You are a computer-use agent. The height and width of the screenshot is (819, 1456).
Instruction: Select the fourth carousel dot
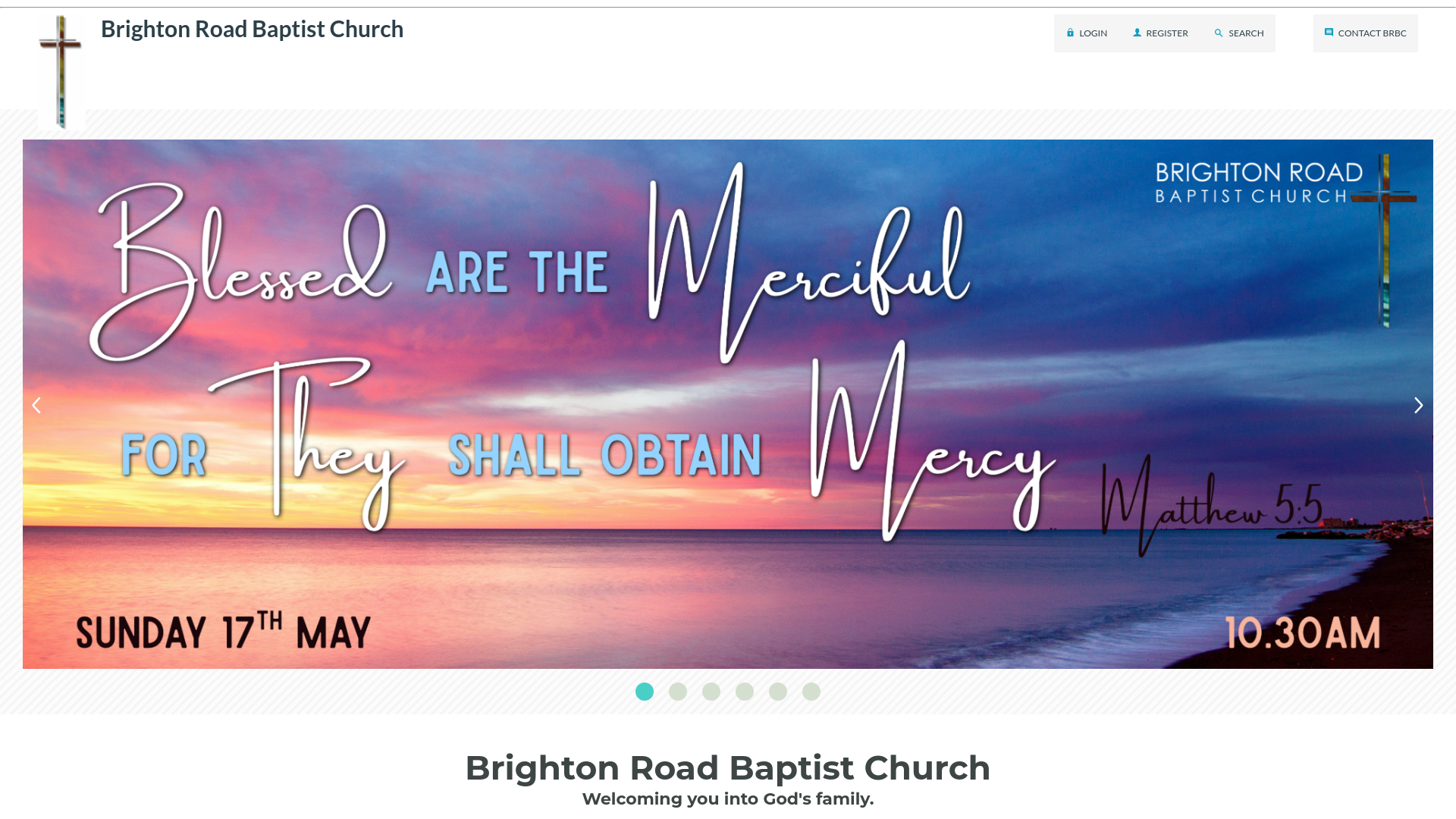point(745,692)
